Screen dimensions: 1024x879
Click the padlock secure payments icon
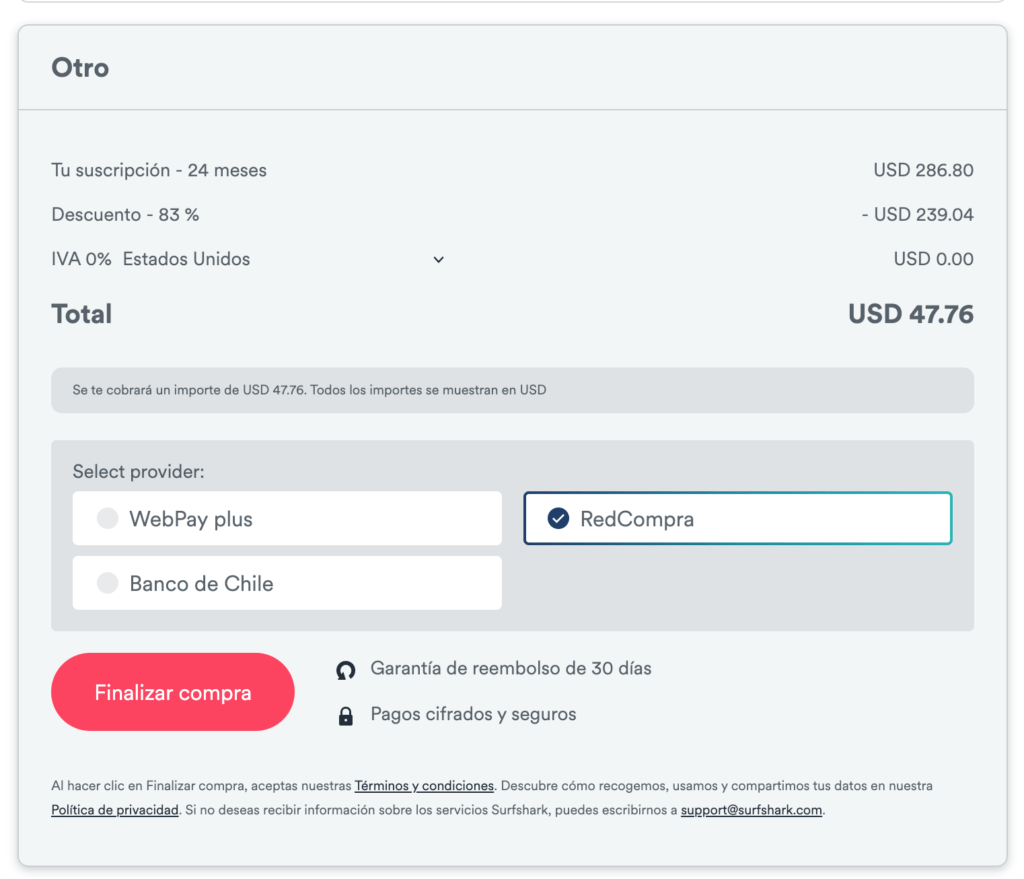(x=346, y=716)
